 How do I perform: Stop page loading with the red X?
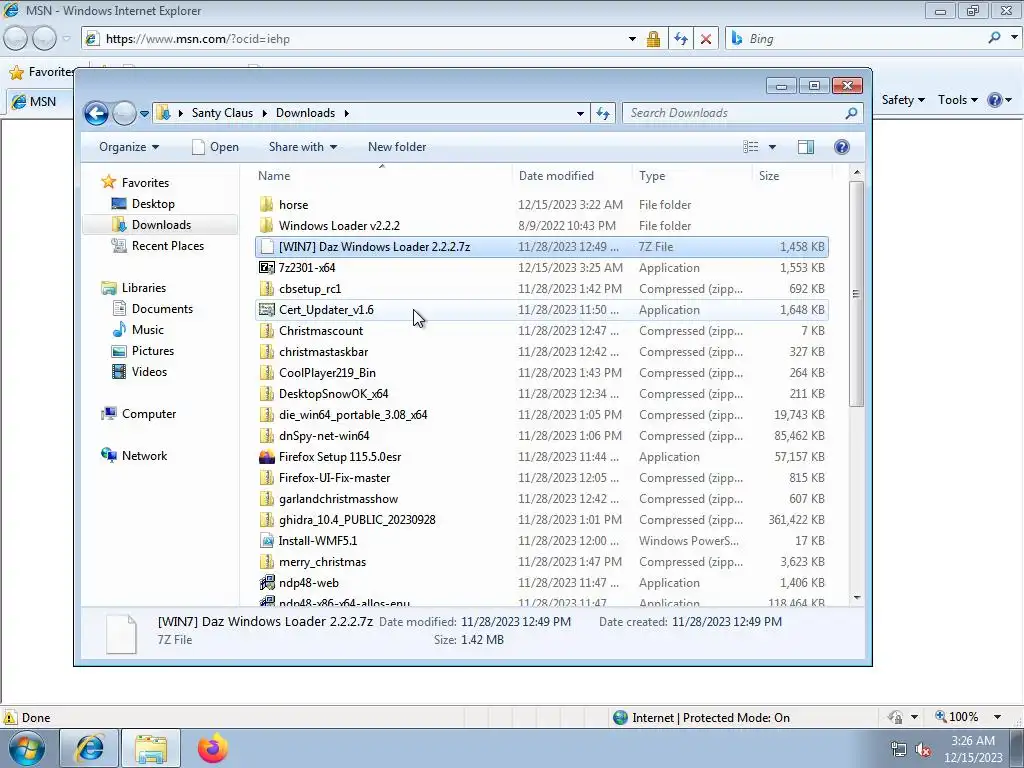tap(706, 39)
